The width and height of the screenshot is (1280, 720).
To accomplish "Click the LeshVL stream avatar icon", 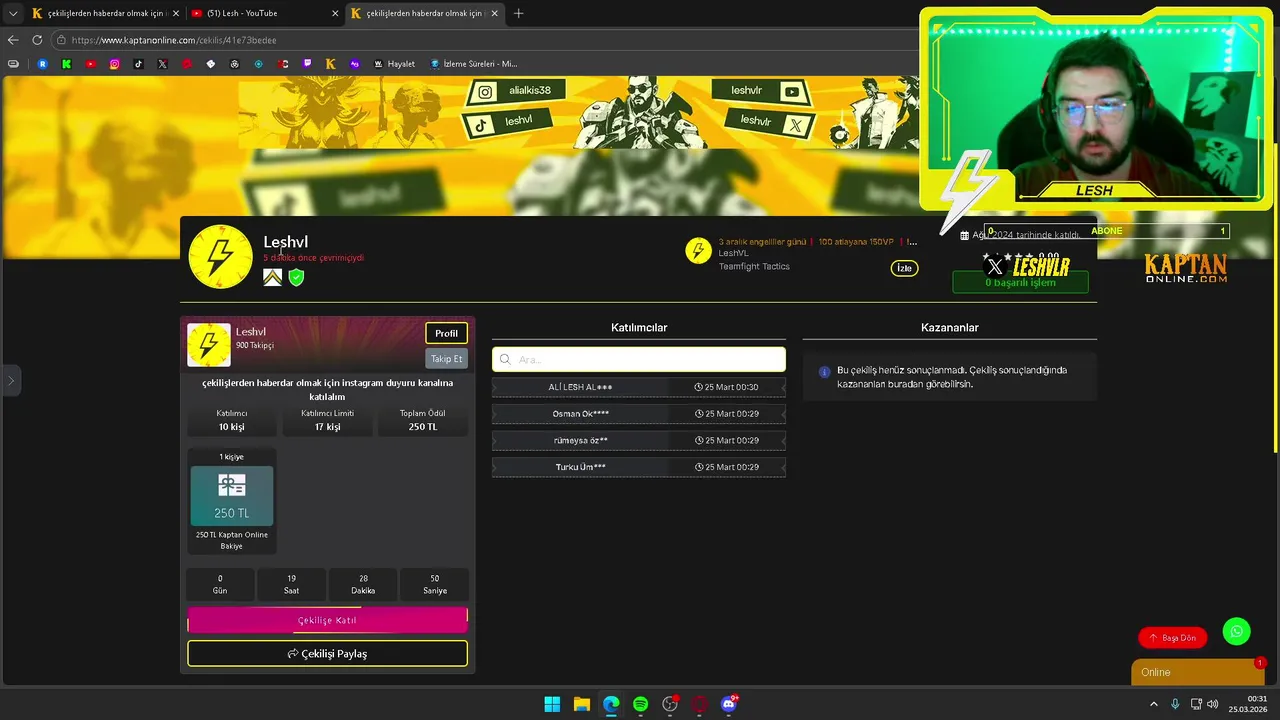I will point(698,251).
